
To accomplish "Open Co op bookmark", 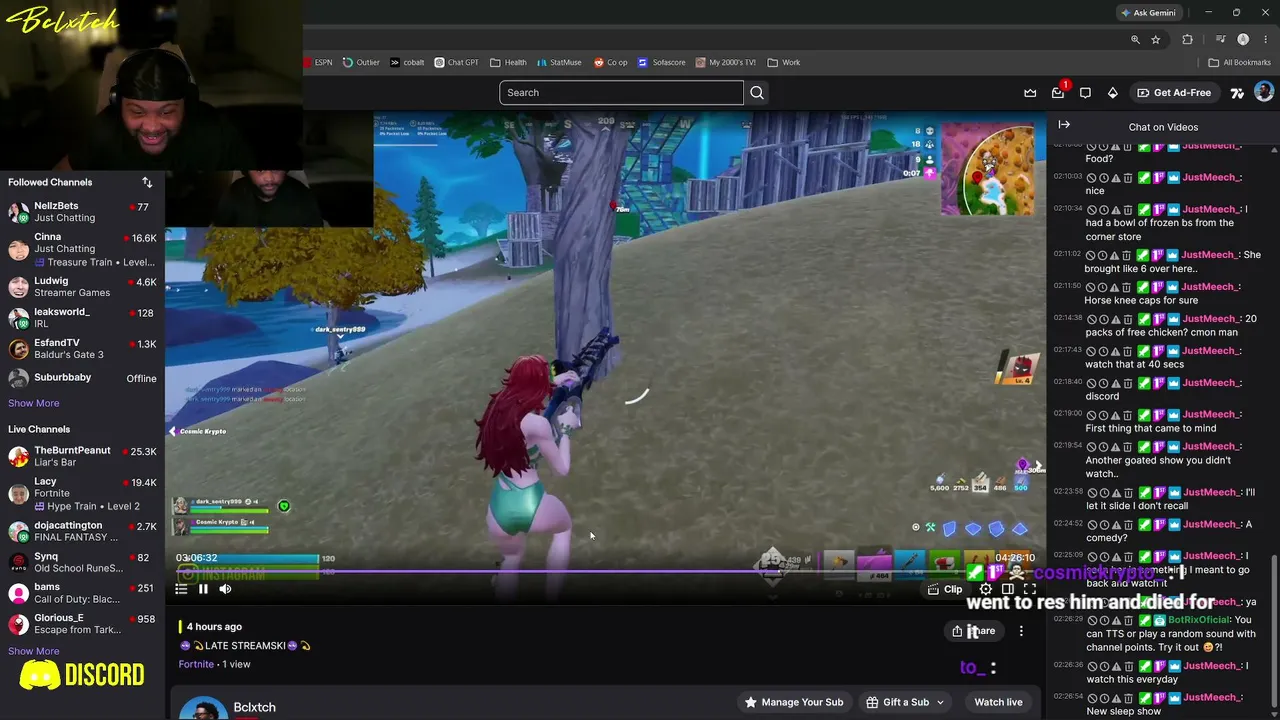I will point(611,62).
